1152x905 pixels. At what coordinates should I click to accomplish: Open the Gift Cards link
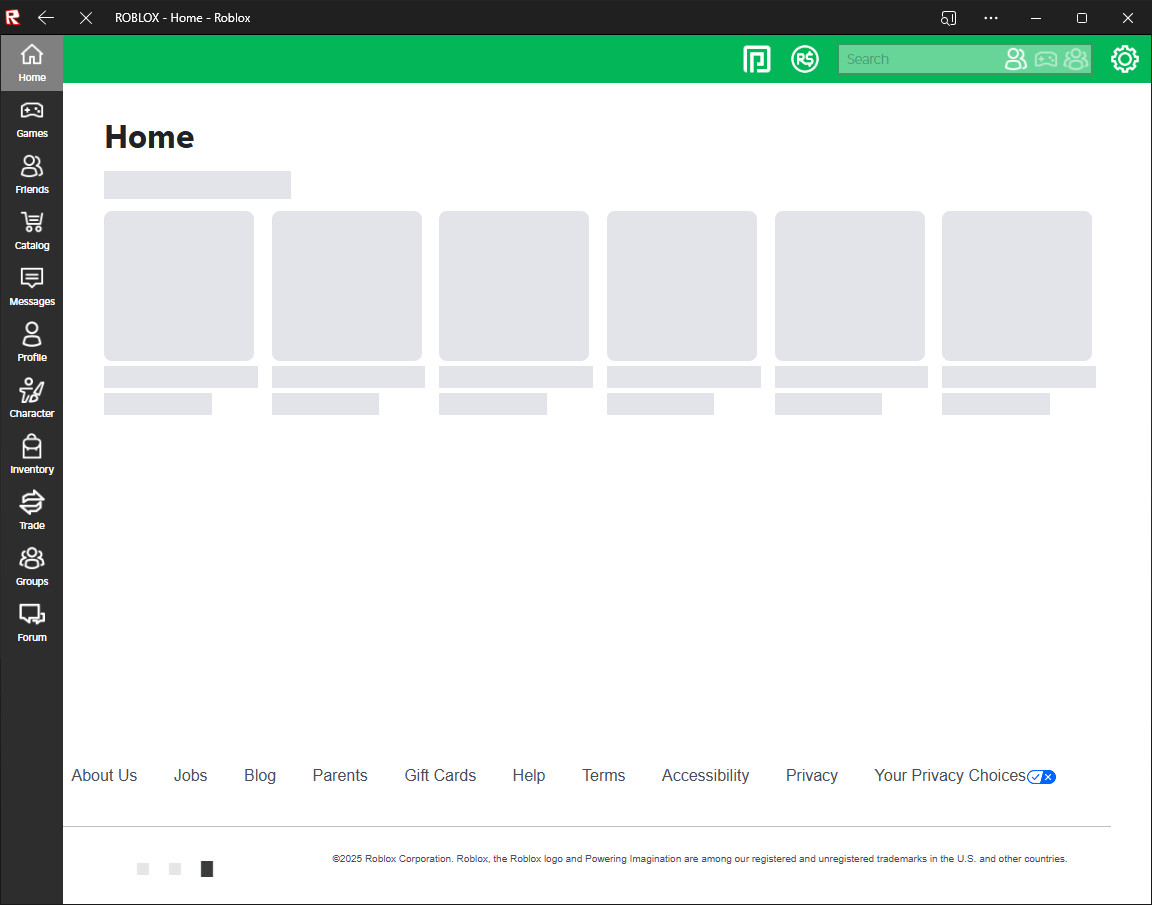click(440, 775)
